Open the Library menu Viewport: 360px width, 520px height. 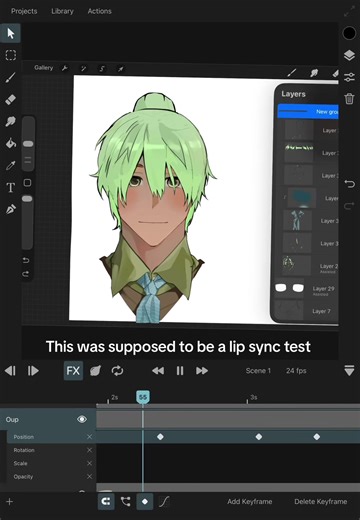coord(62,11)
